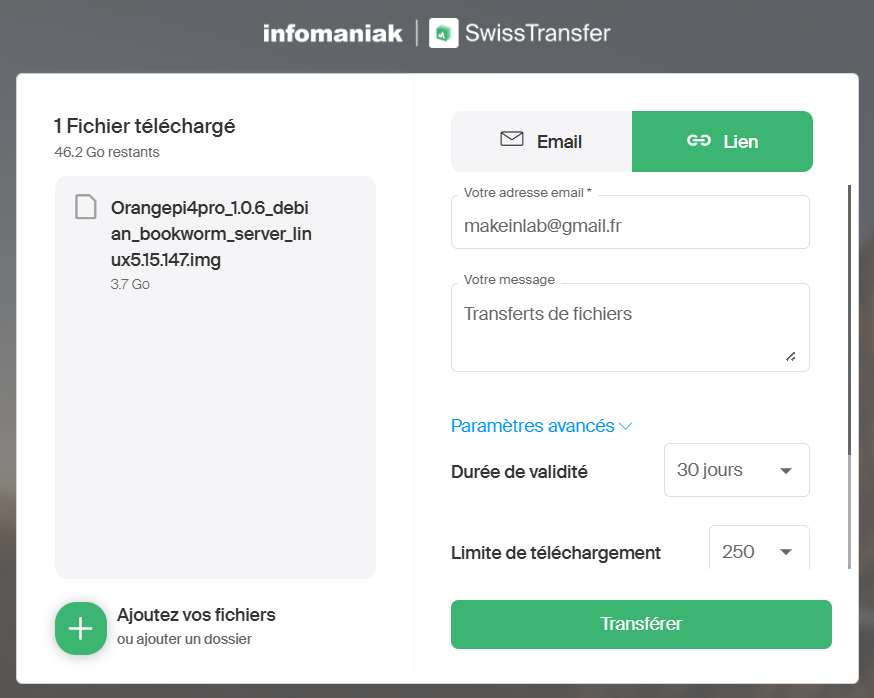Click the message box resize handle icon

[x=790, y=357]
